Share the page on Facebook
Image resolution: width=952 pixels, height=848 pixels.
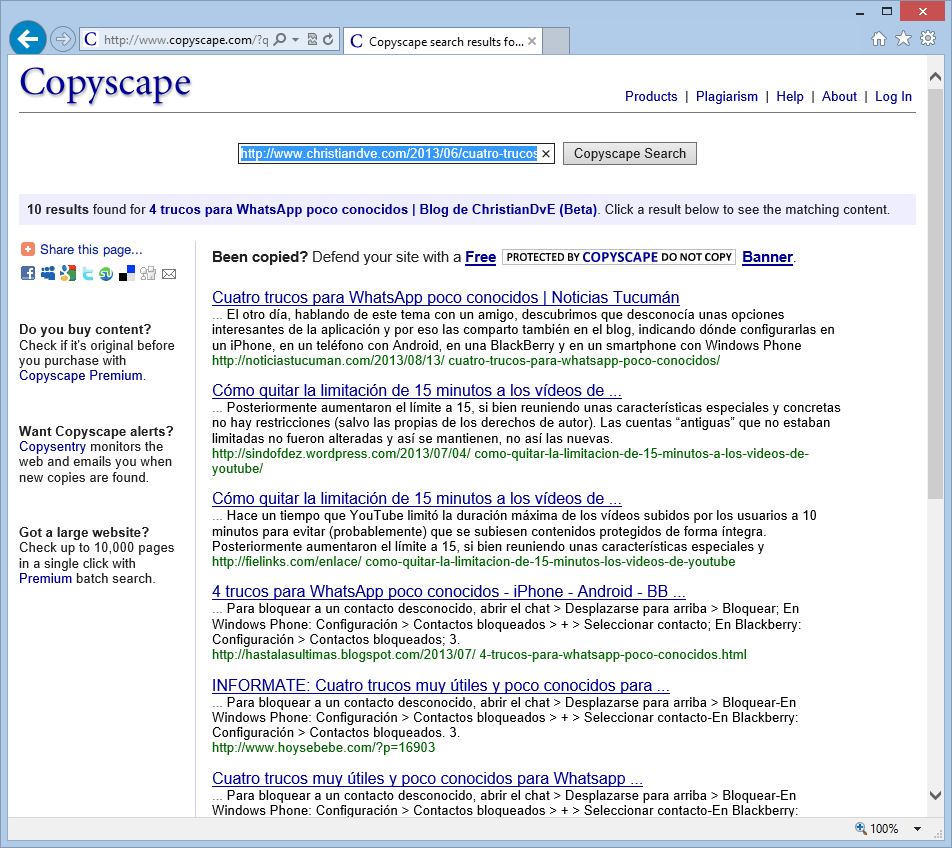(28, 273)
